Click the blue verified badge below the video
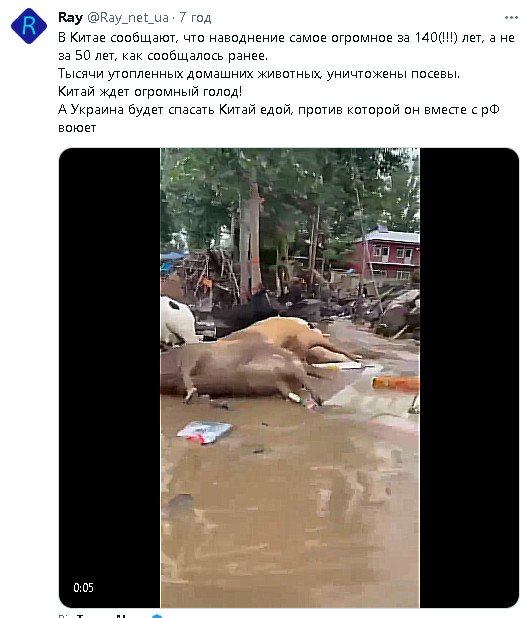The height and width of the screenshot is (618, 531). (x=157, y=616)
